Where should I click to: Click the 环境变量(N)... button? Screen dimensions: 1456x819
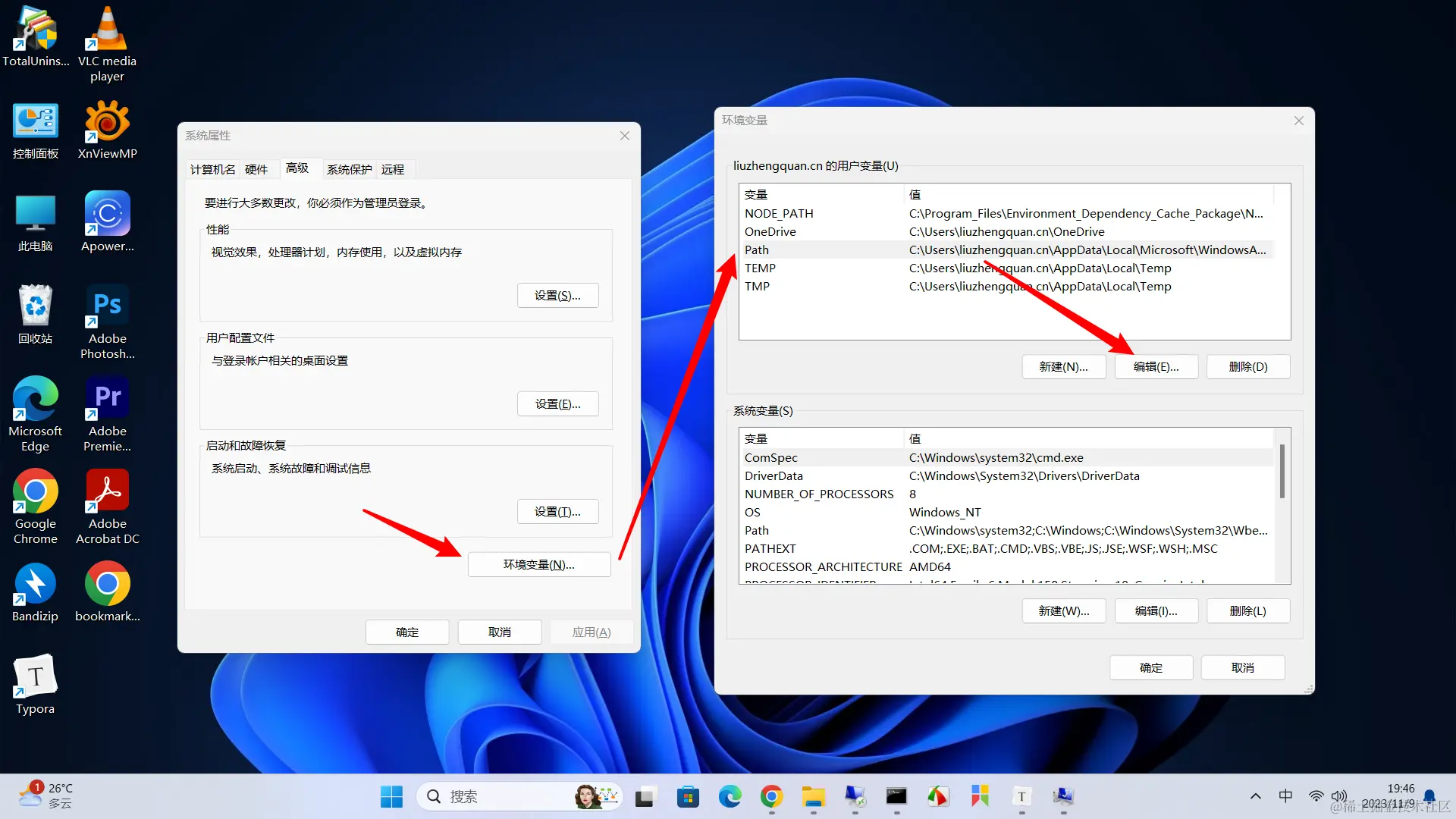tap(538, 564)
